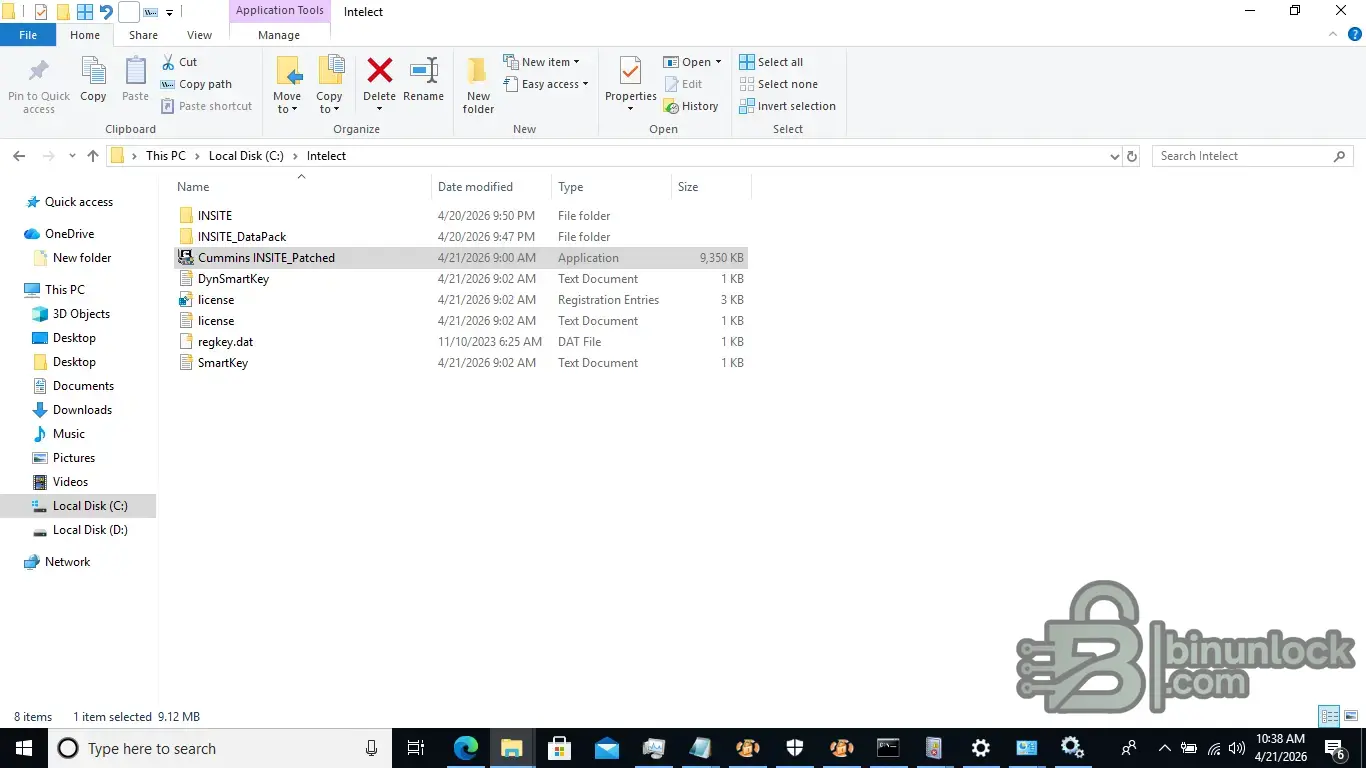Select 3D Objects in the navigation pane

[81, 314]
